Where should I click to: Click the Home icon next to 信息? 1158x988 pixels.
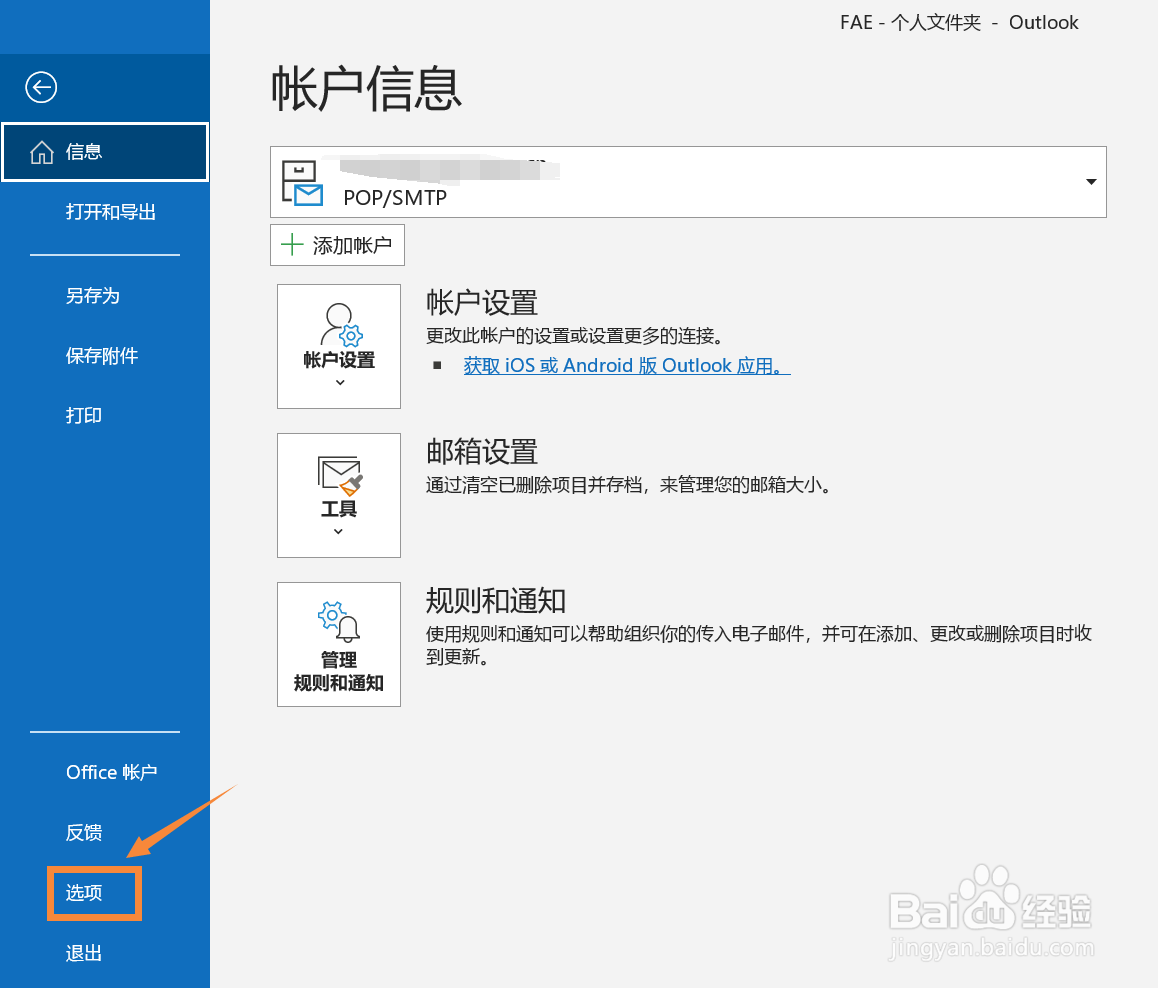point(42,151)
